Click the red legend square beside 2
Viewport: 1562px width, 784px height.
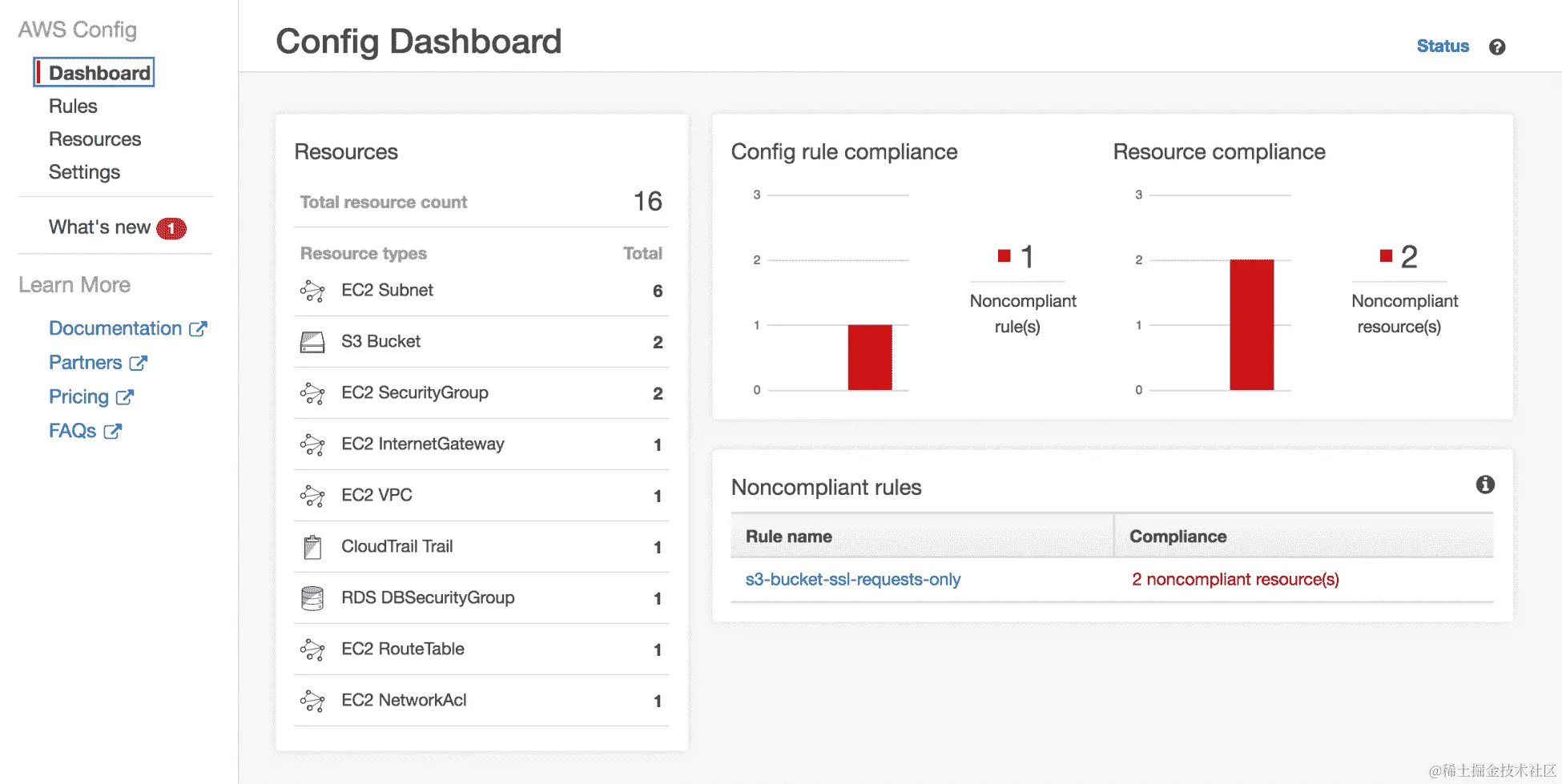[x=1386, y=255]
